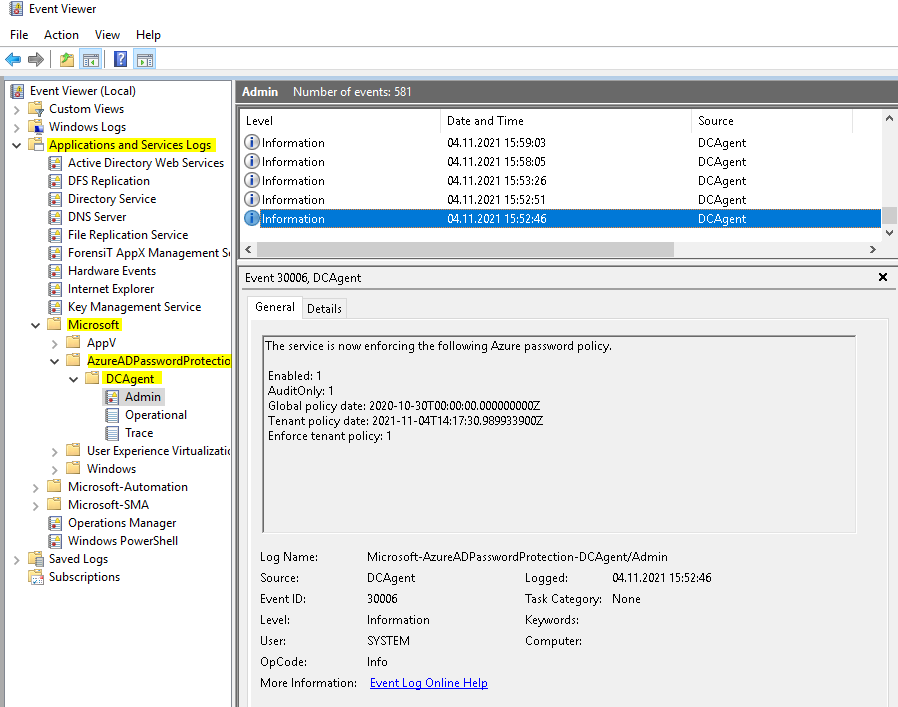The image size is (898, 707).
Task: Select the Trace log under DCAgent
Action: coord(139,433)
